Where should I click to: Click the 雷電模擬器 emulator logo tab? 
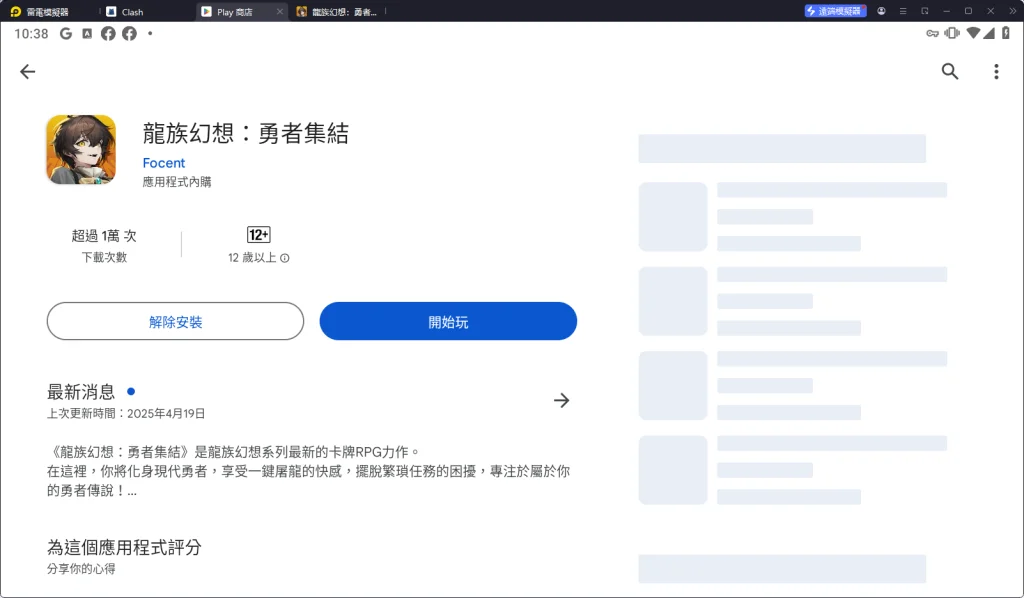40,12
